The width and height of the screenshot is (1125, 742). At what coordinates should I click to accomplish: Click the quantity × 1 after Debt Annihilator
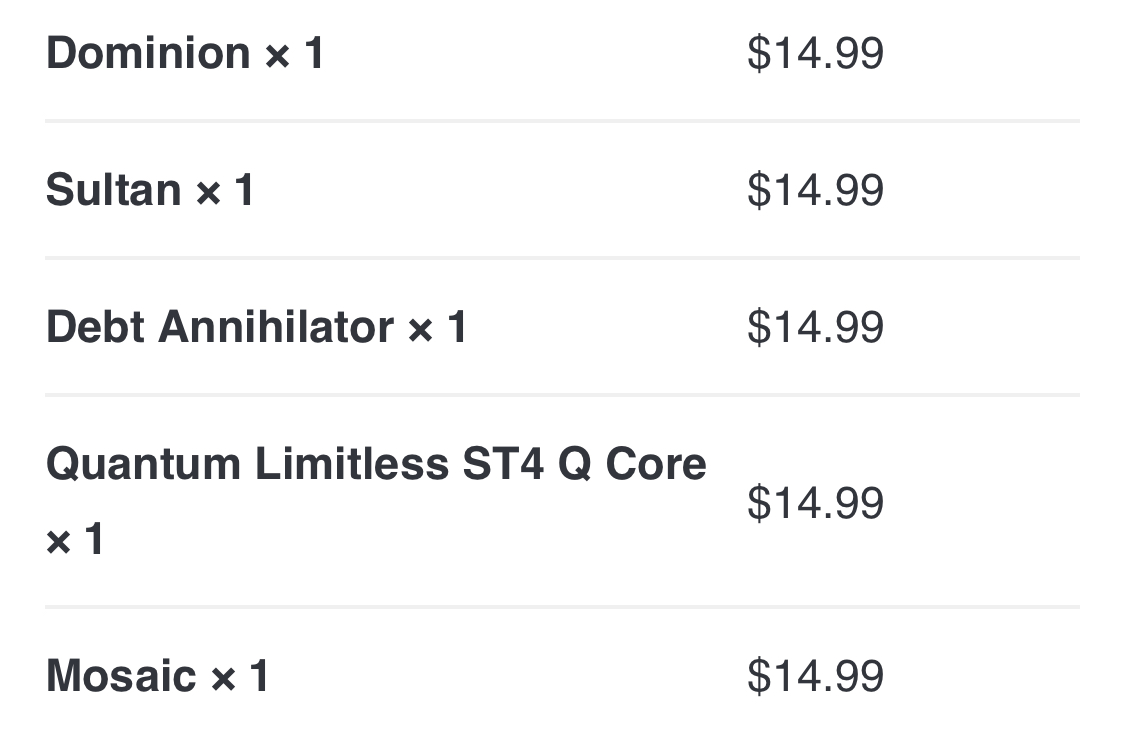point(438,328)
